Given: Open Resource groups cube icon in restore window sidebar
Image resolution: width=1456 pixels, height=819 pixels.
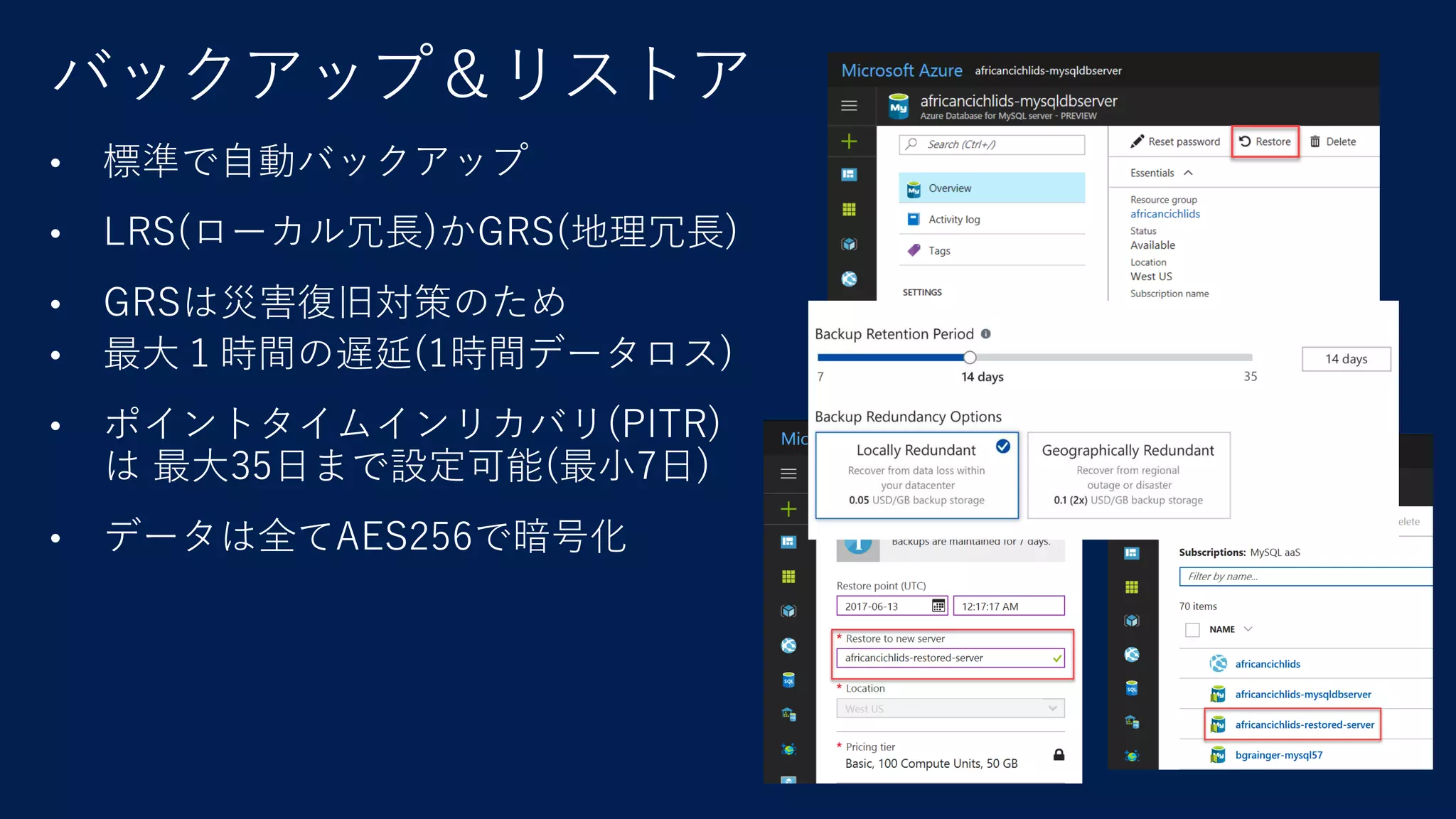Looking at the screenshot, I should pyautogui.click(x=788, y=611).
